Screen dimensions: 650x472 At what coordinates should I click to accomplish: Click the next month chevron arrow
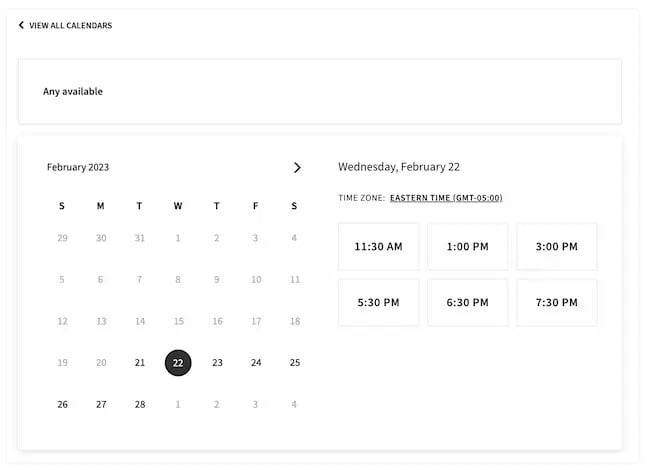coord(297,168)
